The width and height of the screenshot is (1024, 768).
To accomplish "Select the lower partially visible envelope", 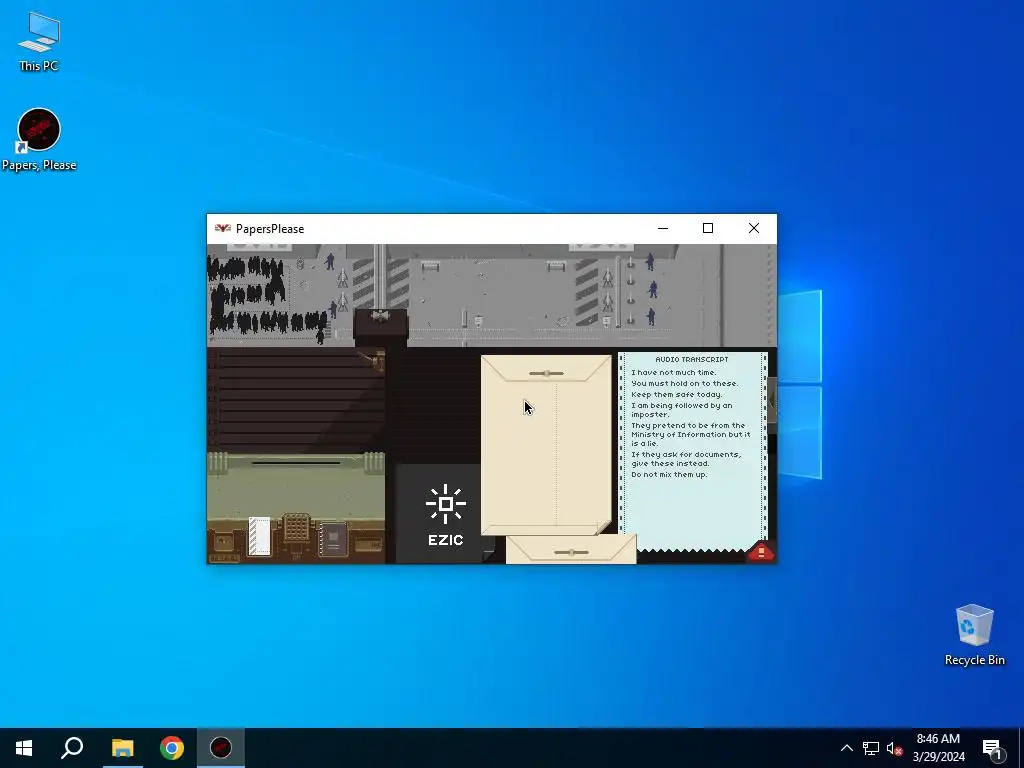I will (571, 549).
